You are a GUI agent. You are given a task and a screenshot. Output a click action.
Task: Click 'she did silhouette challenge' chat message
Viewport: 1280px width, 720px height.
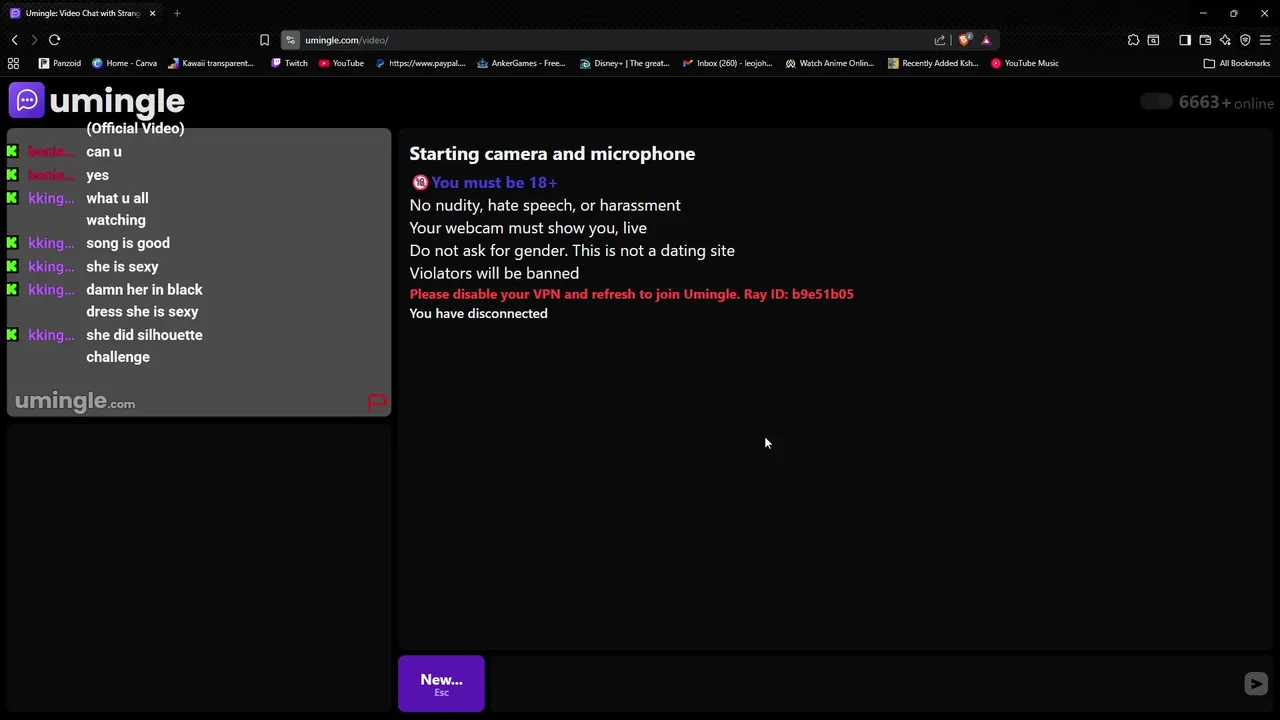coord(144,346)
